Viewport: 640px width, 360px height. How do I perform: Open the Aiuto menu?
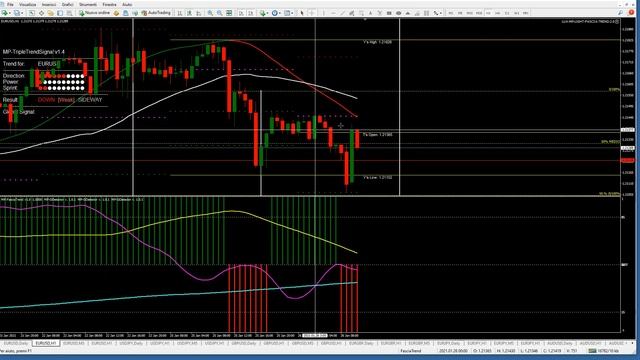[x=127, y=4]
